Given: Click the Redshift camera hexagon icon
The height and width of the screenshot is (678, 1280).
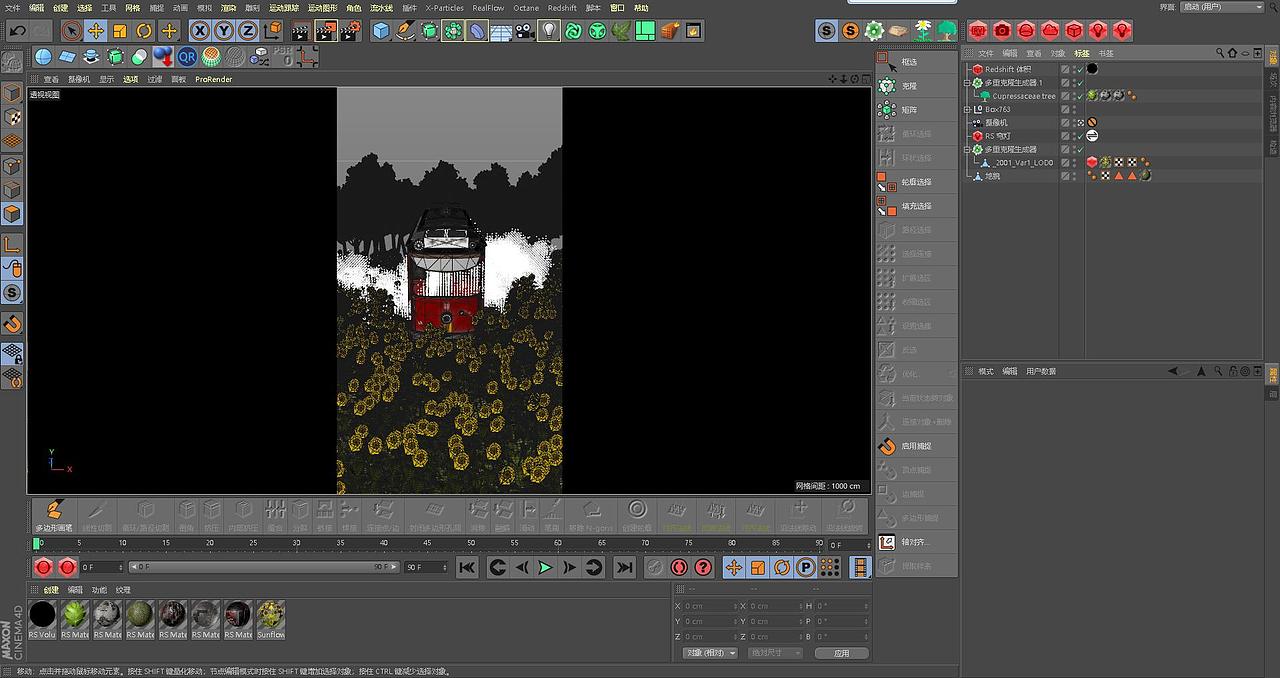Looking at the screenshot, I should pyautogui.click(x=1002, y=31).
